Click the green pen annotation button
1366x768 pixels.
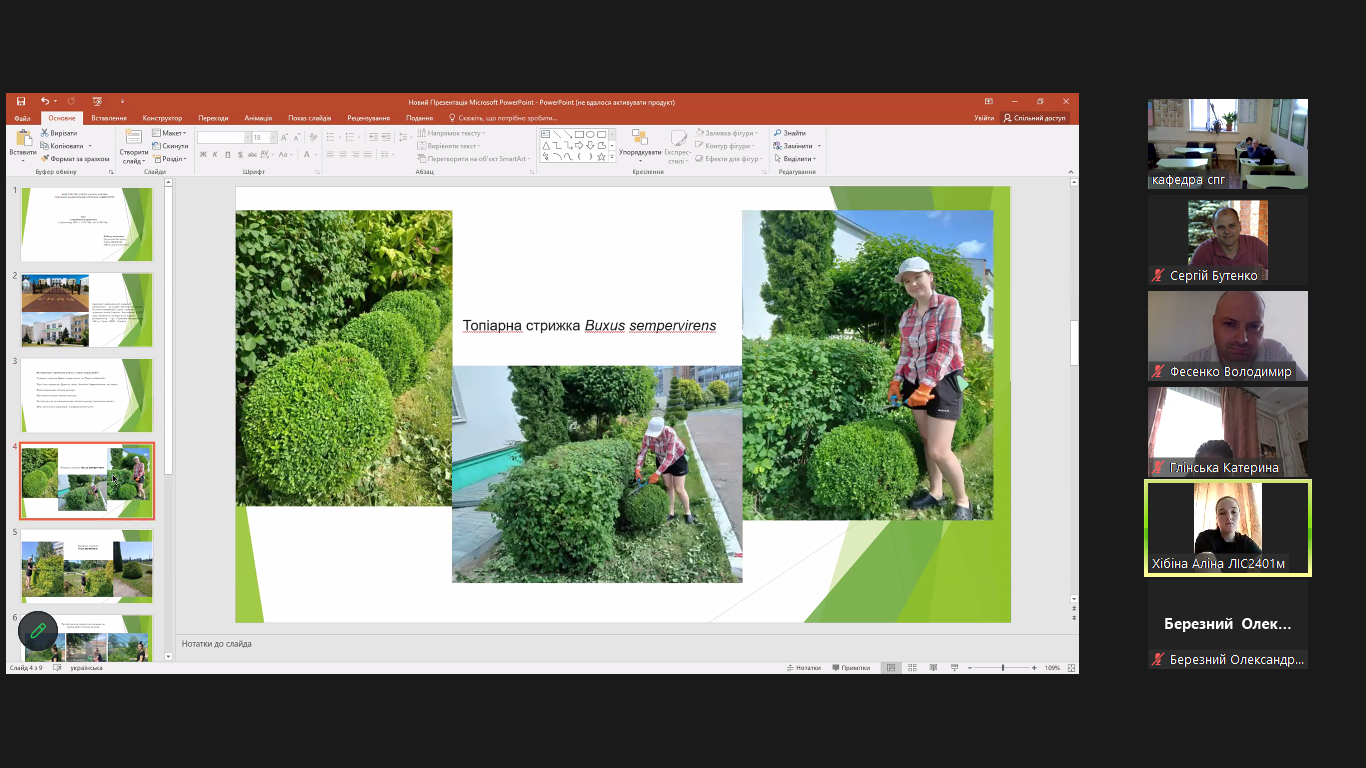click(38, 631)
